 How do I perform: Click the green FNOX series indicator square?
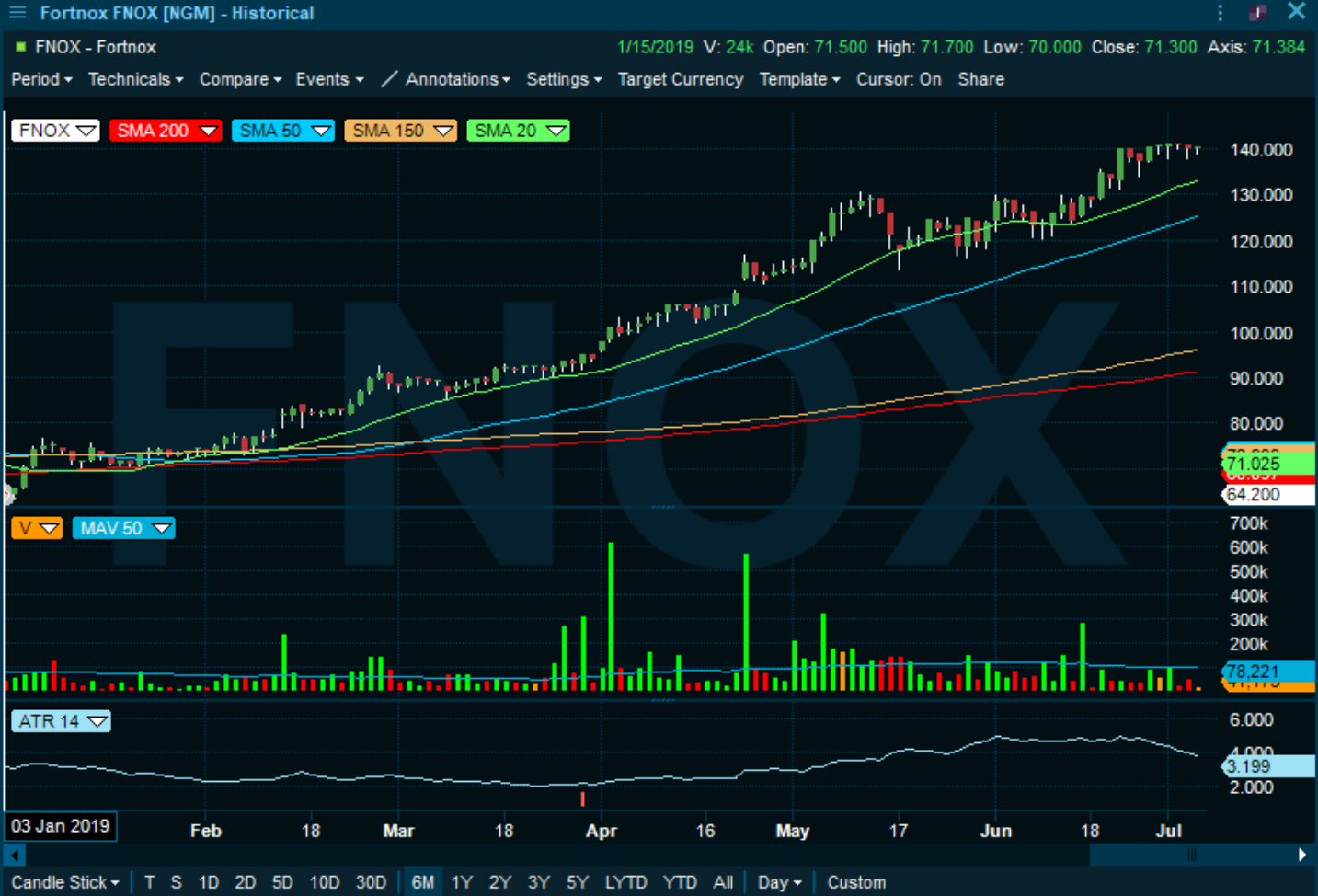tap(20, 46)
